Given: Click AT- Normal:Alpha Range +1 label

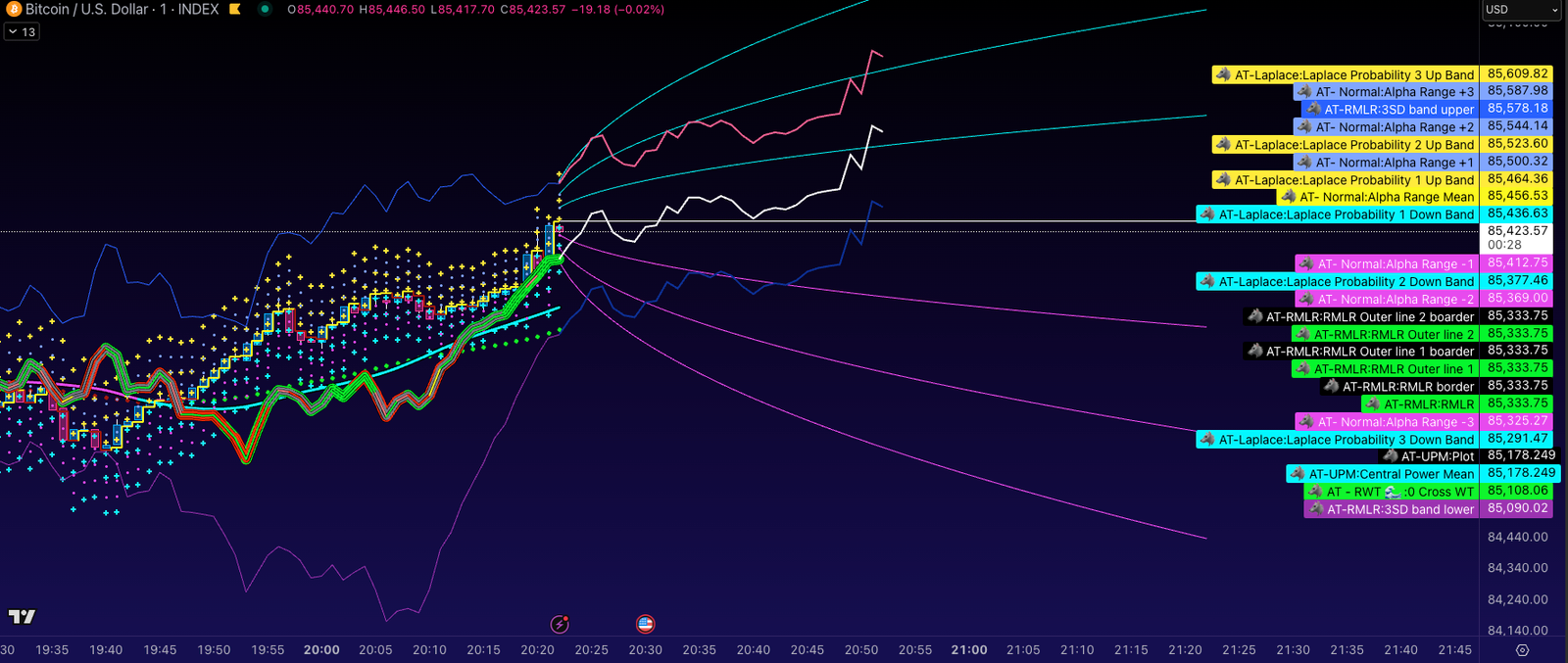Looking at the screenshot, I should 1386,163.
